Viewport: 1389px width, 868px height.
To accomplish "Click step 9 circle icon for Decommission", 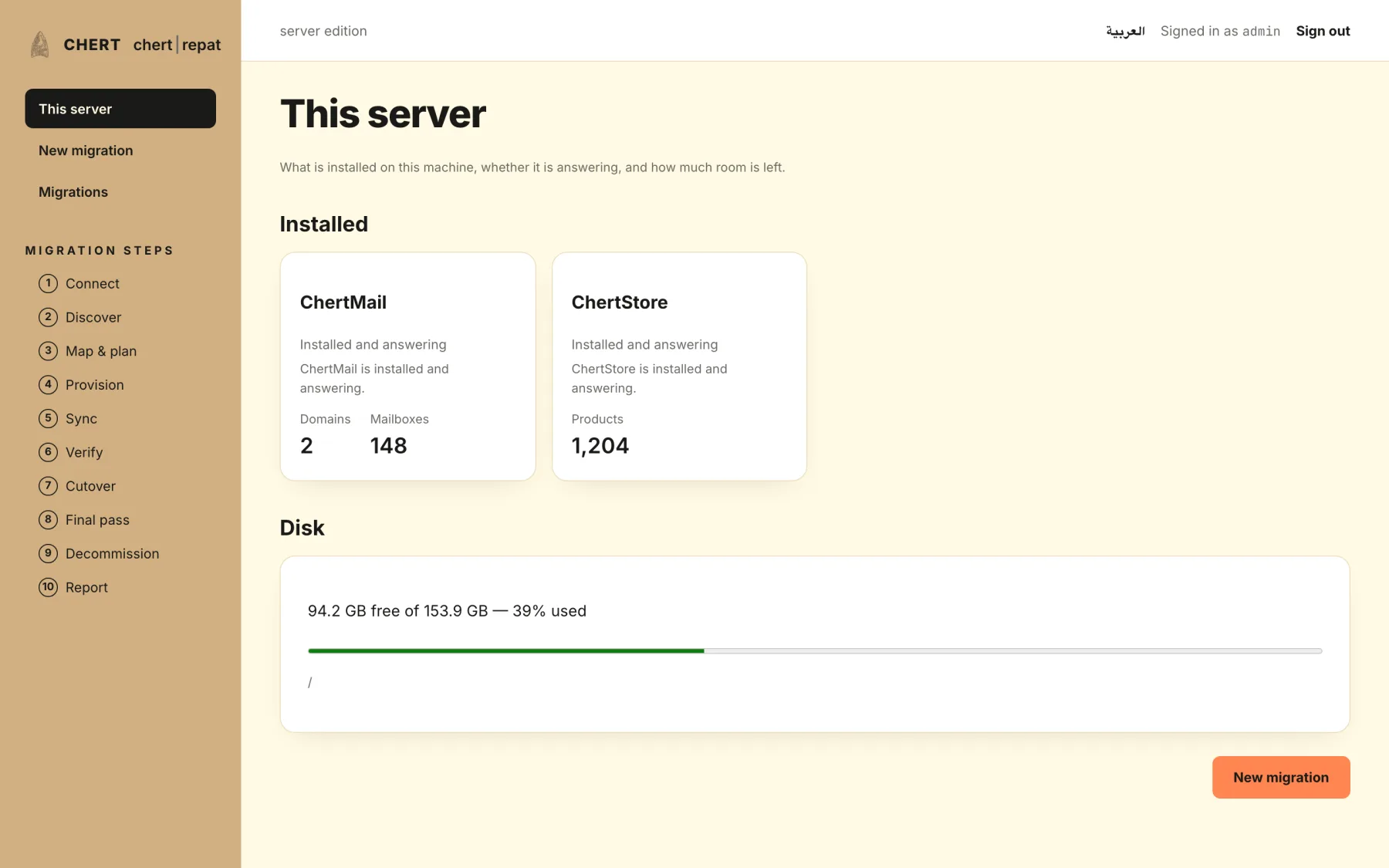I will point(48,553).
